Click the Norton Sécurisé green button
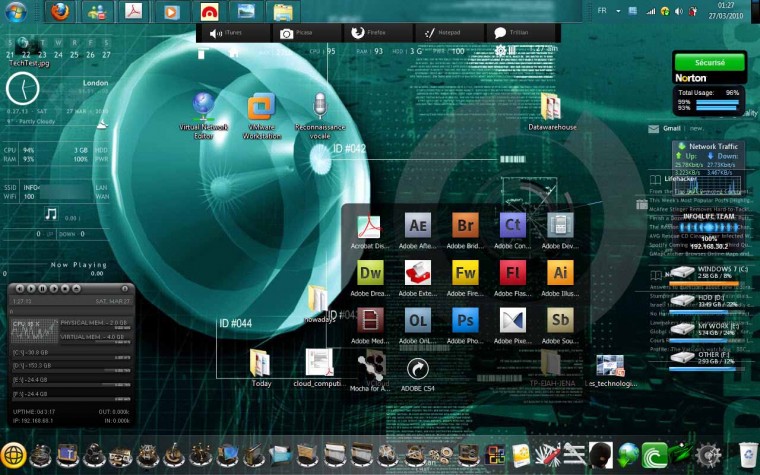The image size is (760, 475). pos(710,62)
